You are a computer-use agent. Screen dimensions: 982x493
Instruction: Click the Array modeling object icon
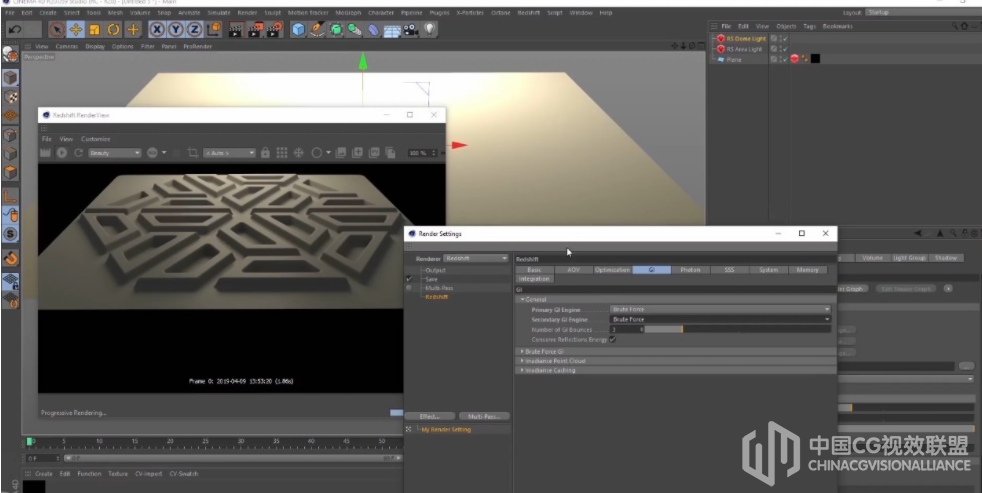(354, 29)
